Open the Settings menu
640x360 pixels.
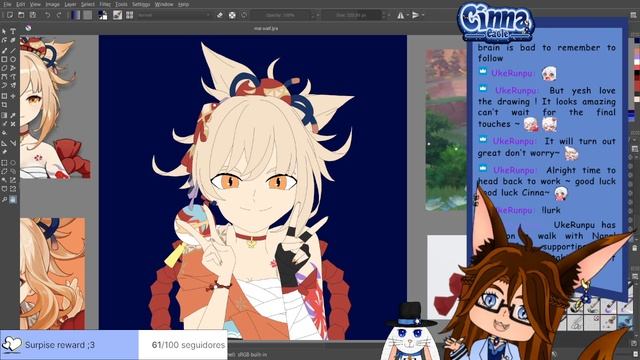click(141, 4)
